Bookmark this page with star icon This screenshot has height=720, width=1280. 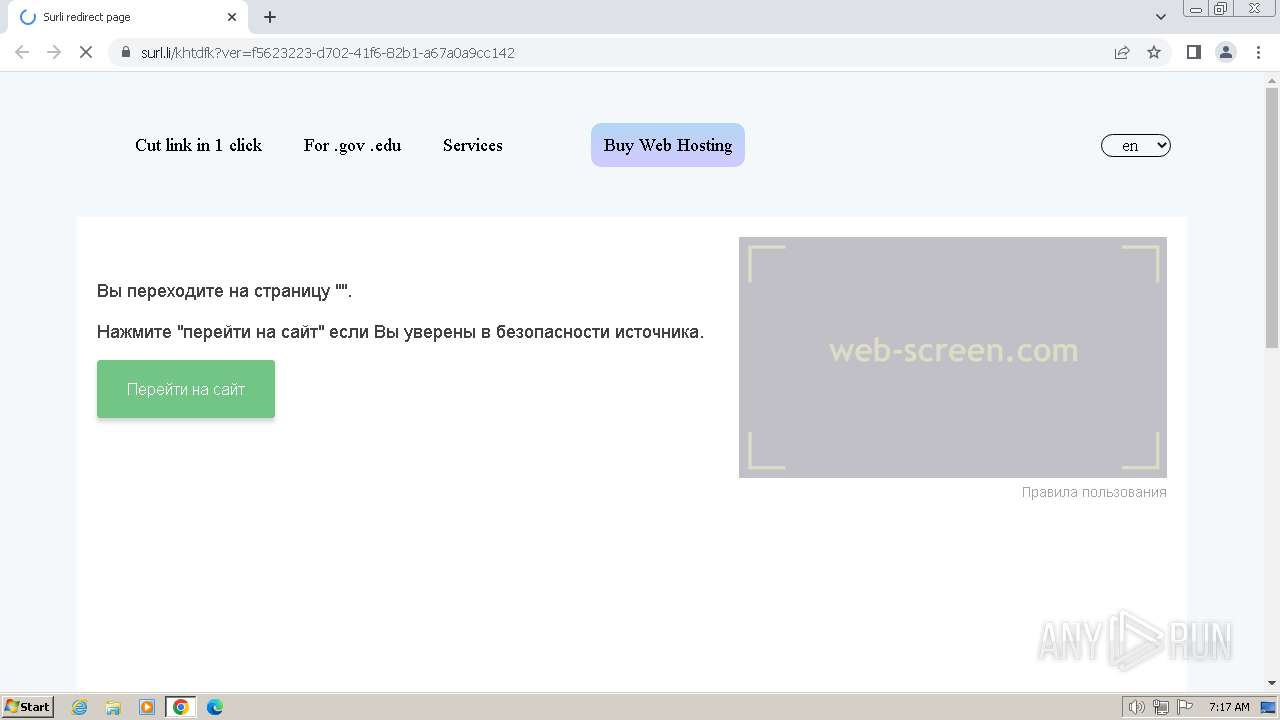pos(1154,52)
